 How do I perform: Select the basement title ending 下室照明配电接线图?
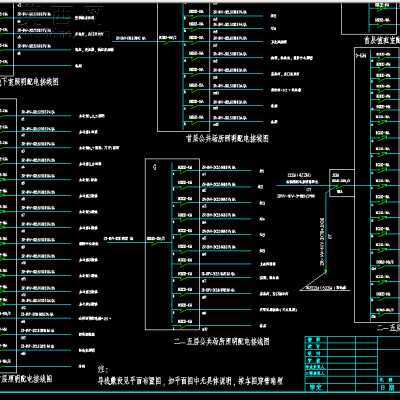[x=29, y=81]
